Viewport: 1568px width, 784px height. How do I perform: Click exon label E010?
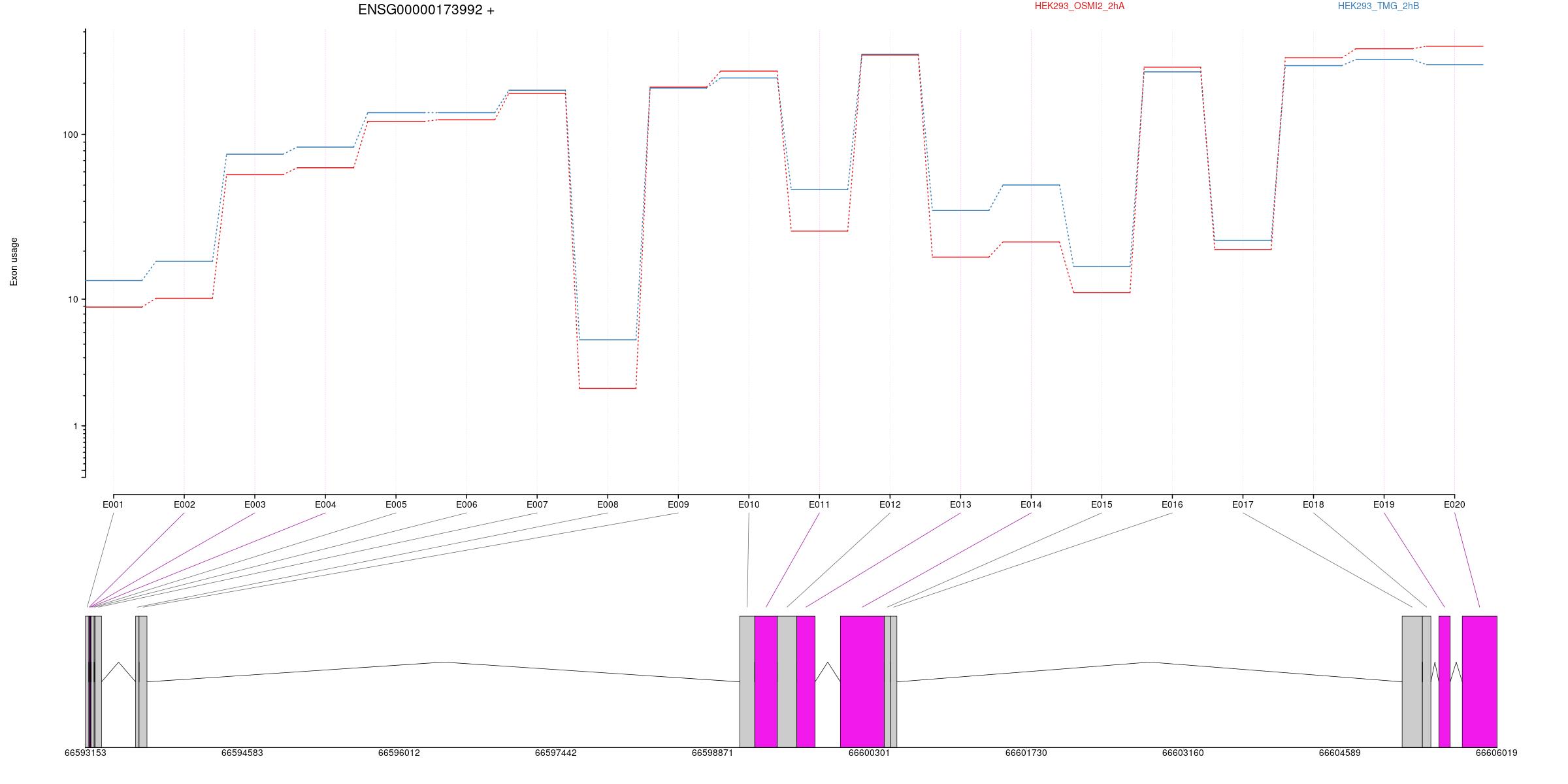(x=749, y=504)
